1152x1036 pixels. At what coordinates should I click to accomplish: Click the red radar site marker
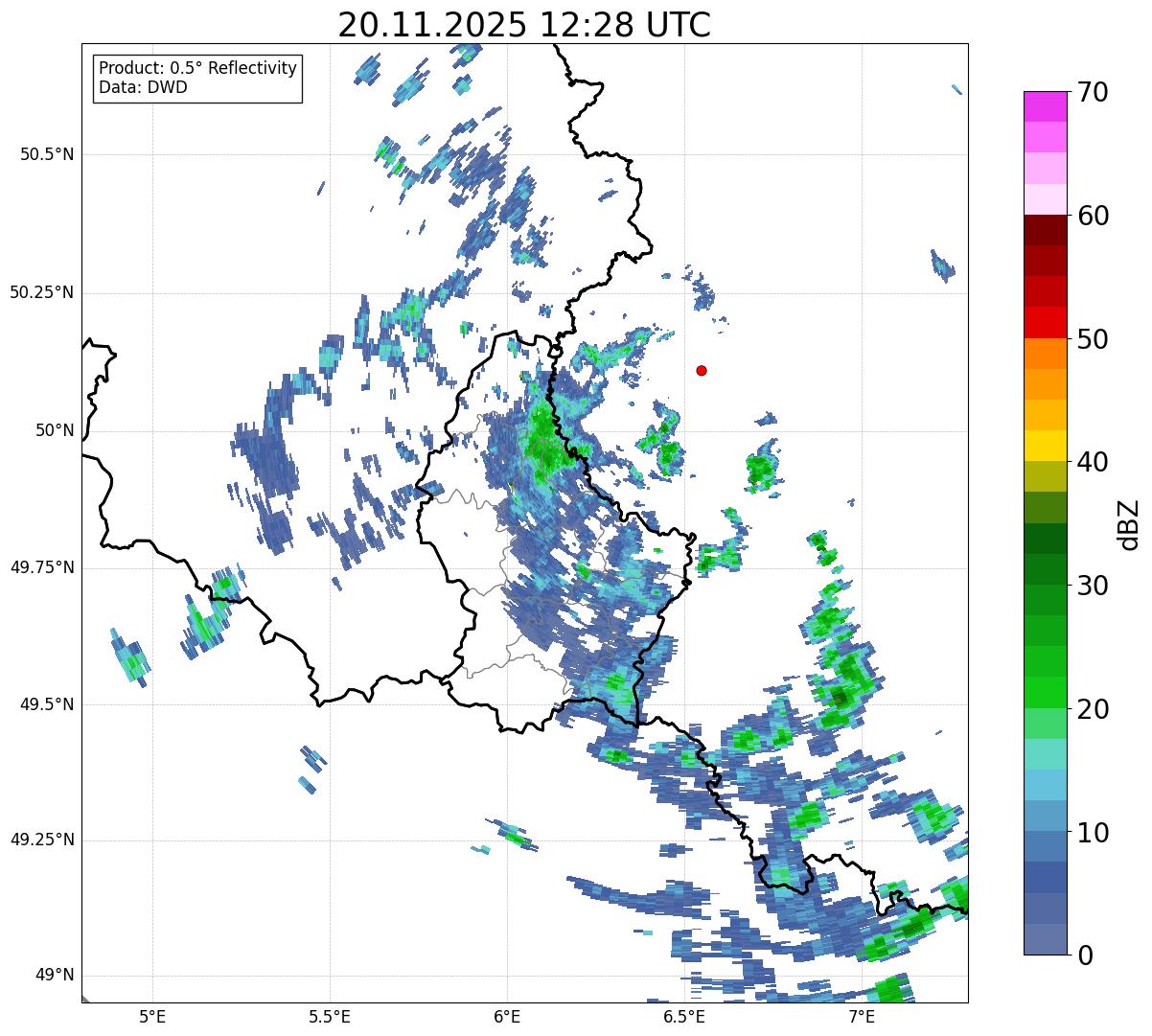coord(702,370)
